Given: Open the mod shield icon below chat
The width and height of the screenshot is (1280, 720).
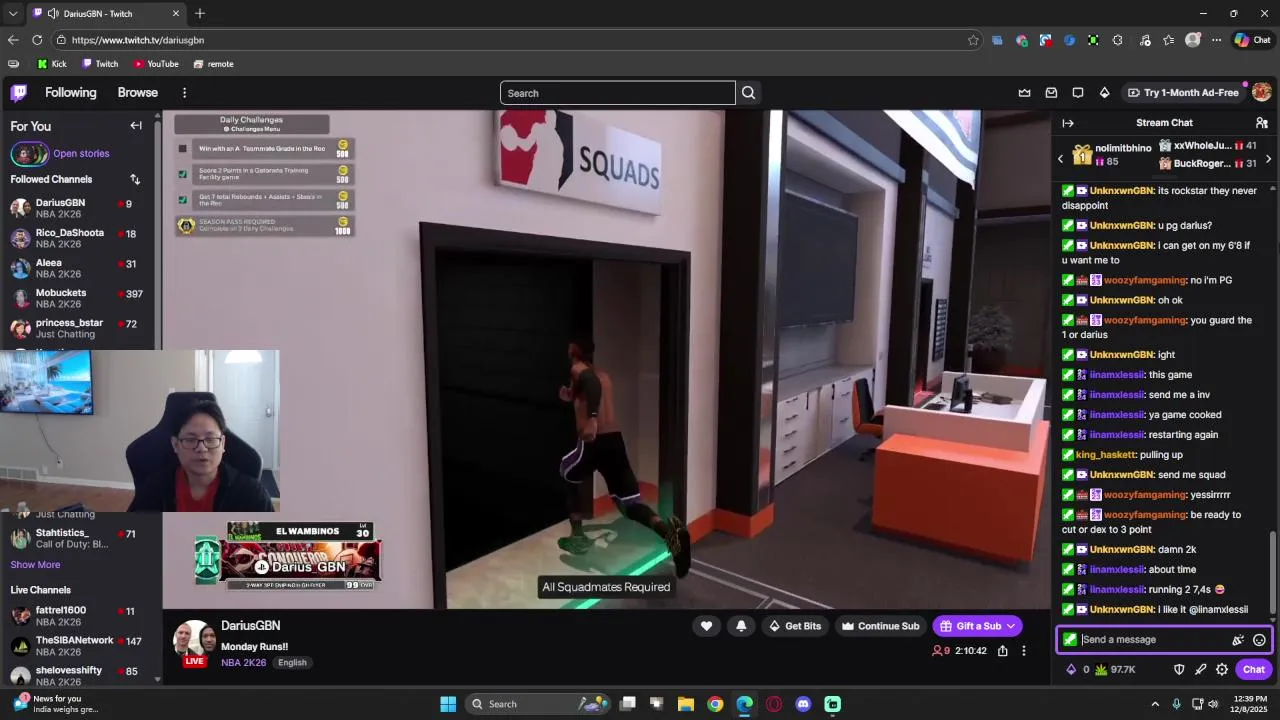Looking at the screenshot, I should click(1179, 670).
